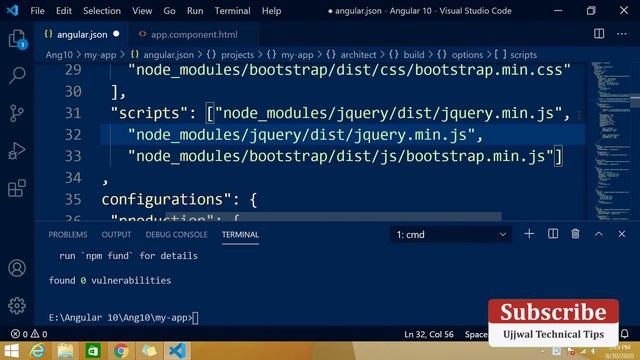
Task: Open the Explorer view in activity bar
Action: tap(17, 39)
